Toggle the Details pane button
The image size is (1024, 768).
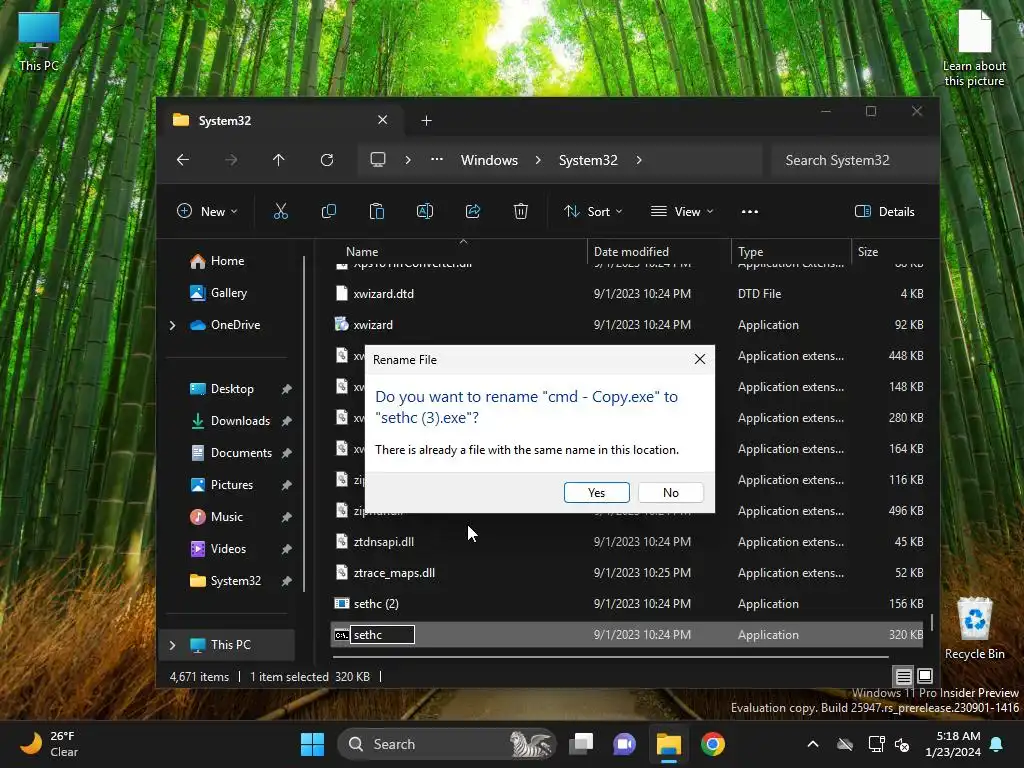point(884,212)
